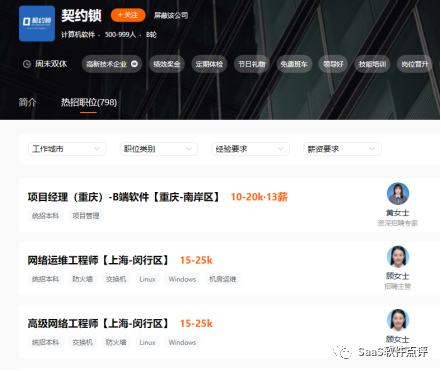The height and width of the screenshot is (371, 441).
Task: Open the 项目经理（重庆）-B端软件 job listing
Action: coord(124,197)
